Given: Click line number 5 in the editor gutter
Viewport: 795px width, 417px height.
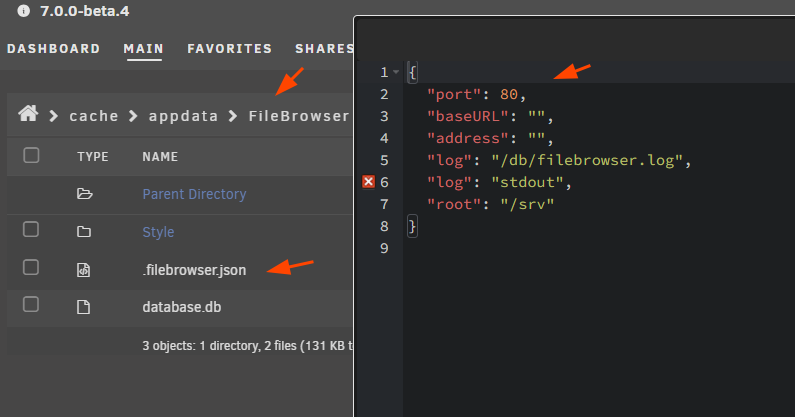Looking at the screenshot, I should [x=384, y=160].
